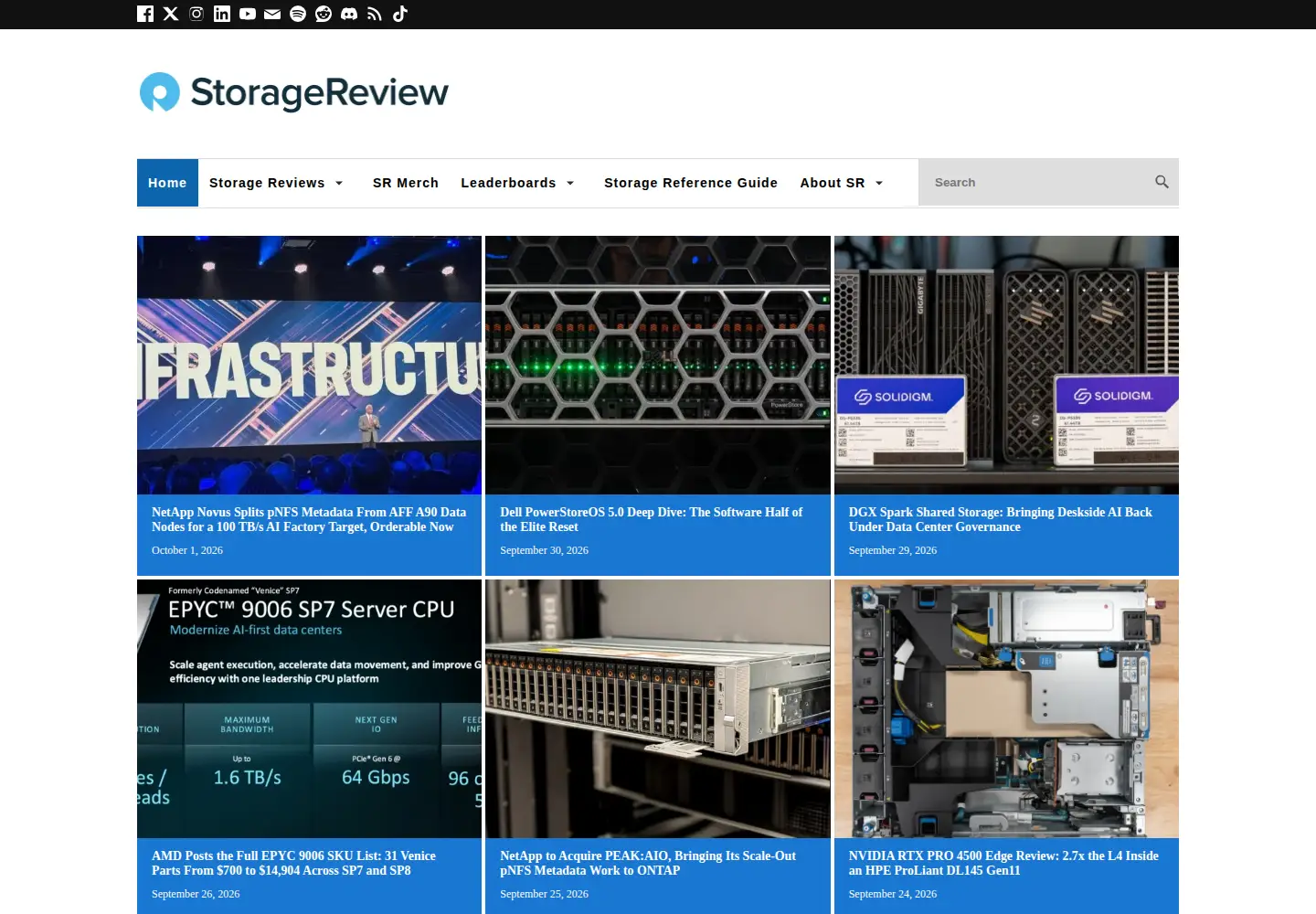Open the RSS feed icon
The width and height of the screenshot is (1316, 914).
pos(375,14)
